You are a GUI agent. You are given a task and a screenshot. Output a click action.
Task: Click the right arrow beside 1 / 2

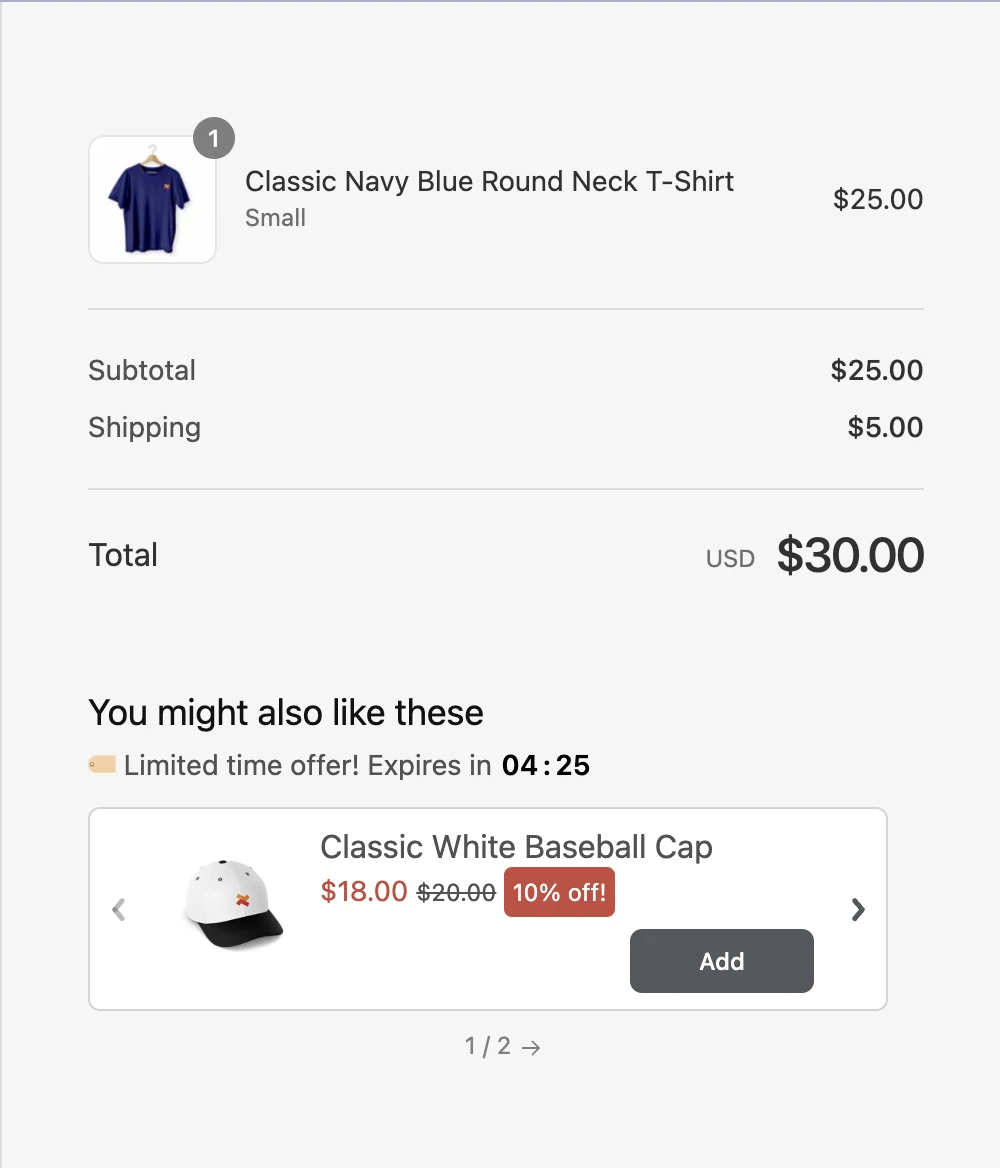click(x=532, y=1048)
